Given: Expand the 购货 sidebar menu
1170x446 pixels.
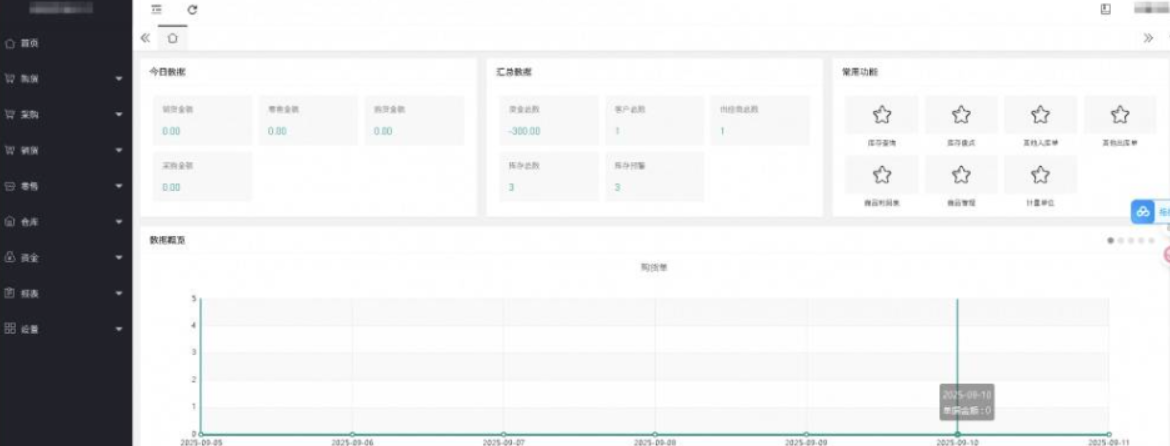Looking at the screenshot, I should 65,79.
